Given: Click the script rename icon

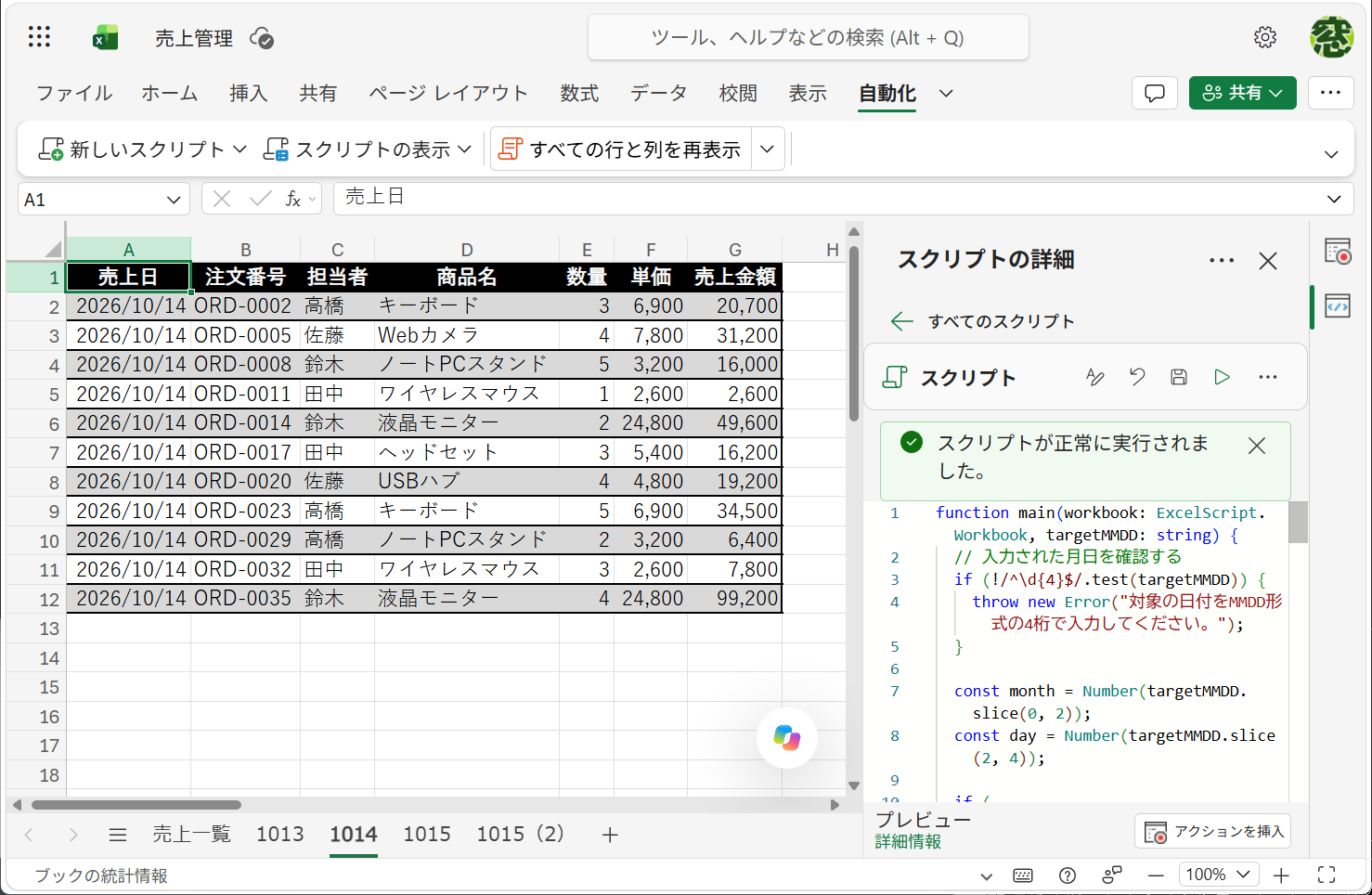Looking at the screenshot, I should 1095,377.
